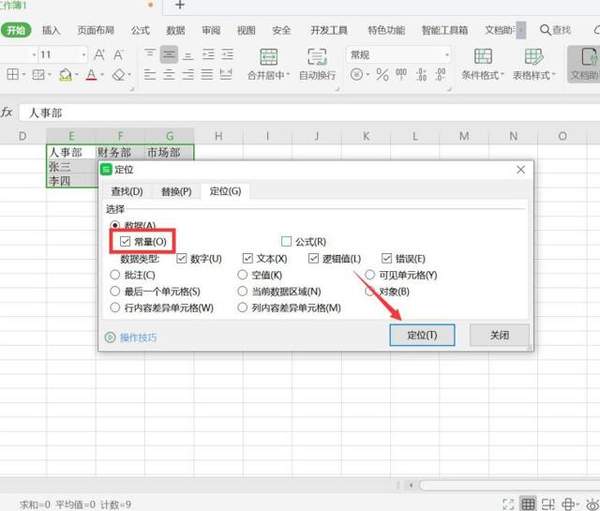Check the 公式(R) checkbox

click(286, 242)
